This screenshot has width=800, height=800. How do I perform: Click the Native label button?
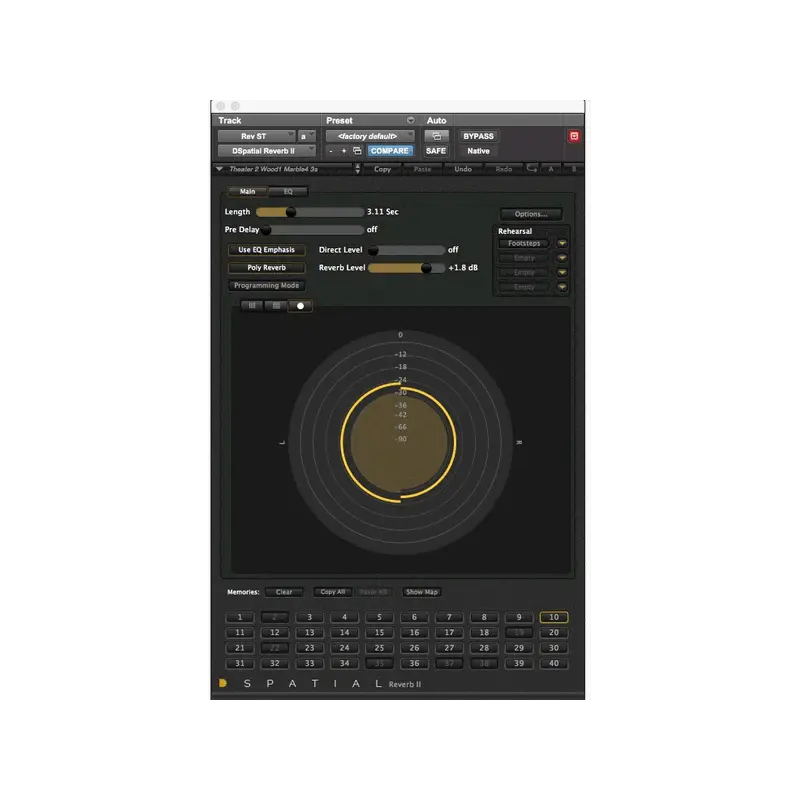coord(478,151)
